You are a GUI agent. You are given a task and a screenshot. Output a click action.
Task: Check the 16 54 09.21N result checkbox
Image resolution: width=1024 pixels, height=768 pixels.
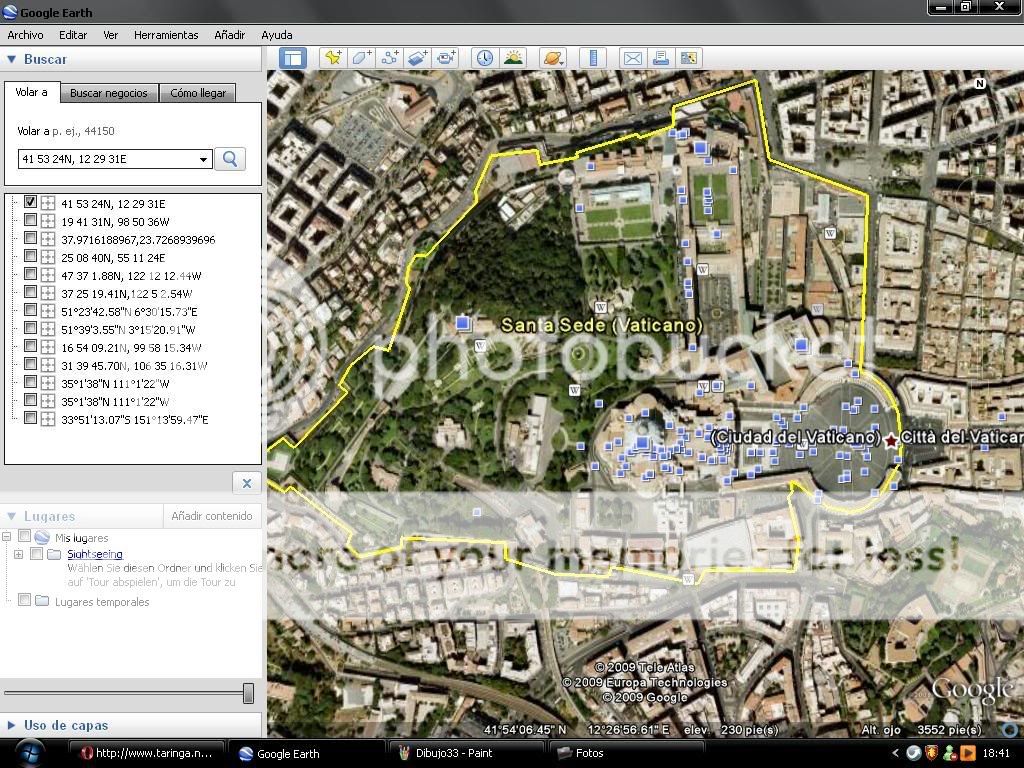point(30,347)
